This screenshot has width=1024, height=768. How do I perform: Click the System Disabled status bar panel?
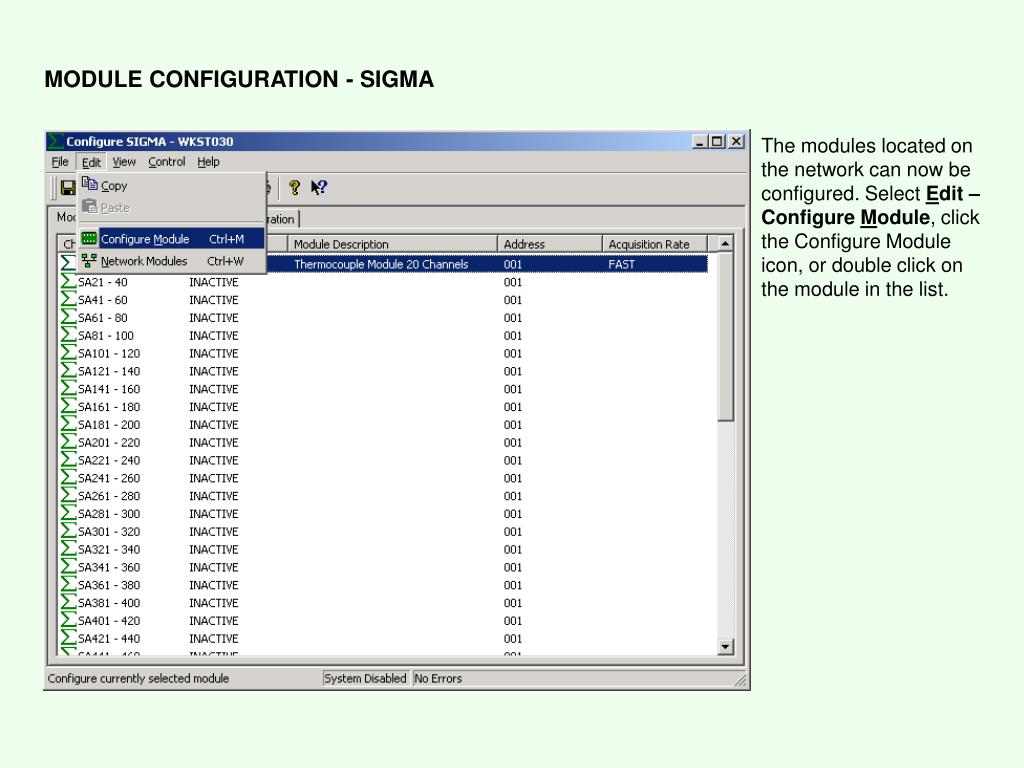click(365, 679)
